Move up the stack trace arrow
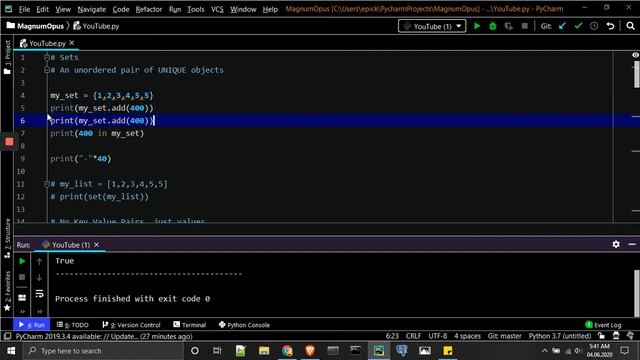The height and width of the screenshot is (360, 640). click(39, 261)
